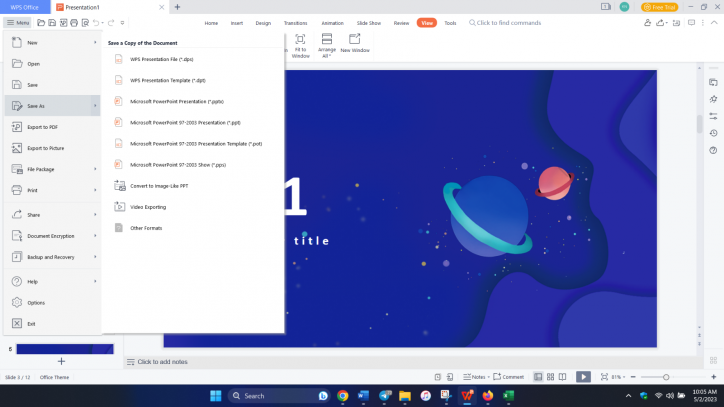Viewport: 724px width, 407px height.
Task: Click the Free Trial button
Action: [659, 7]
